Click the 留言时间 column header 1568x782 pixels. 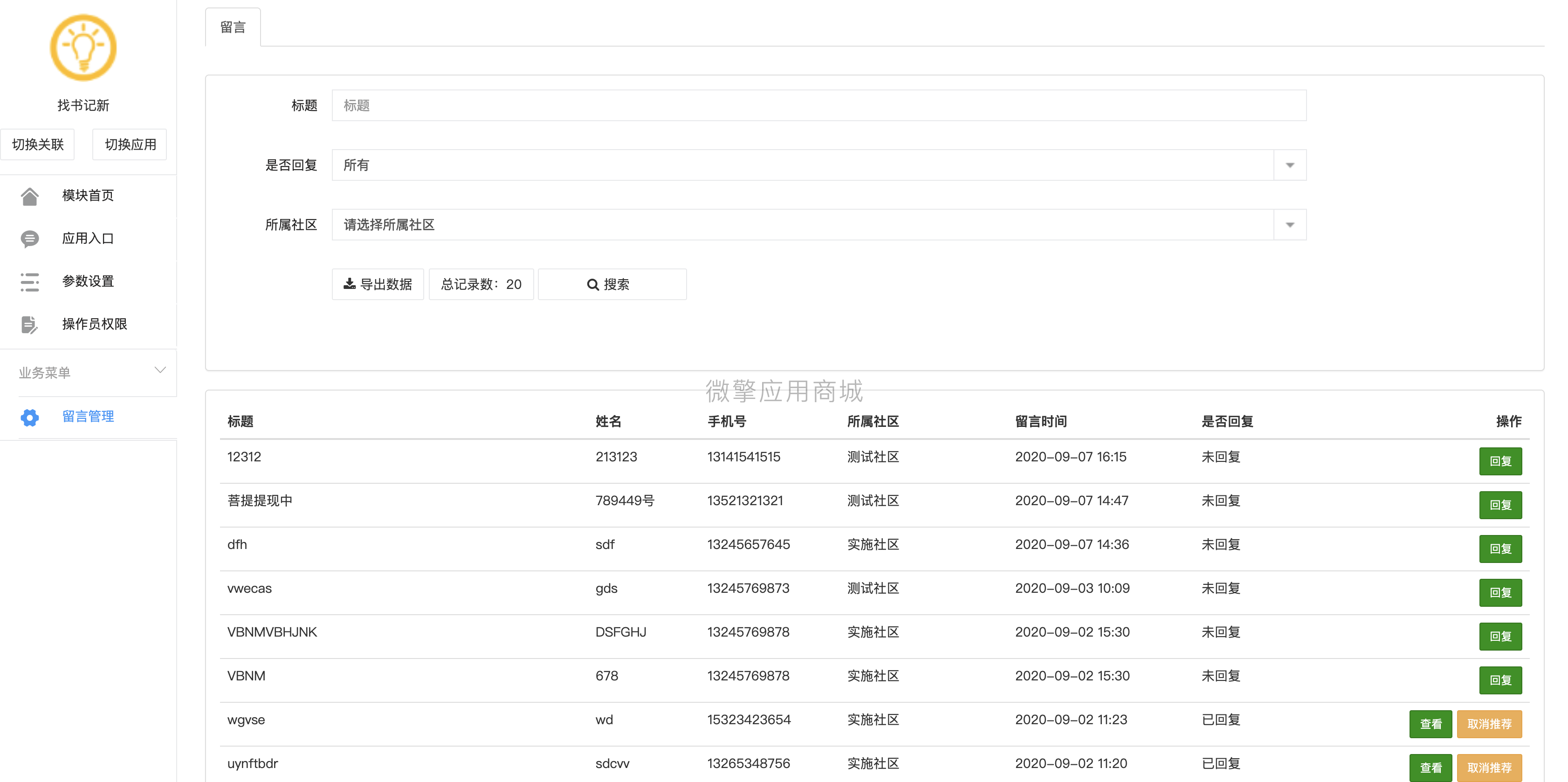pyautogui.click(x=1041, y=421)
